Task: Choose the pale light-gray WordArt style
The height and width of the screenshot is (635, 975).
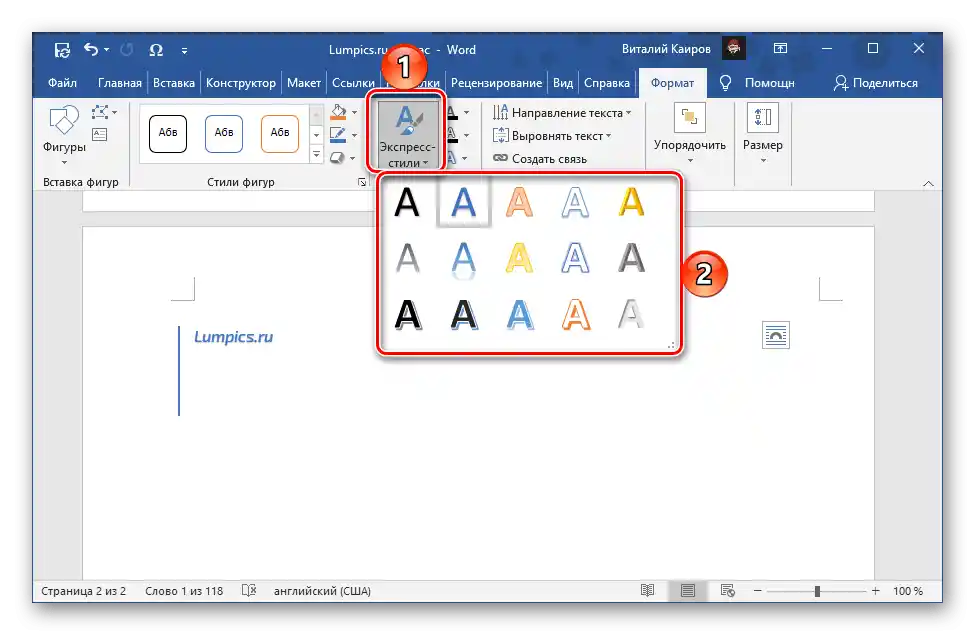Action: pyautogui.click(x=631, y=315)
